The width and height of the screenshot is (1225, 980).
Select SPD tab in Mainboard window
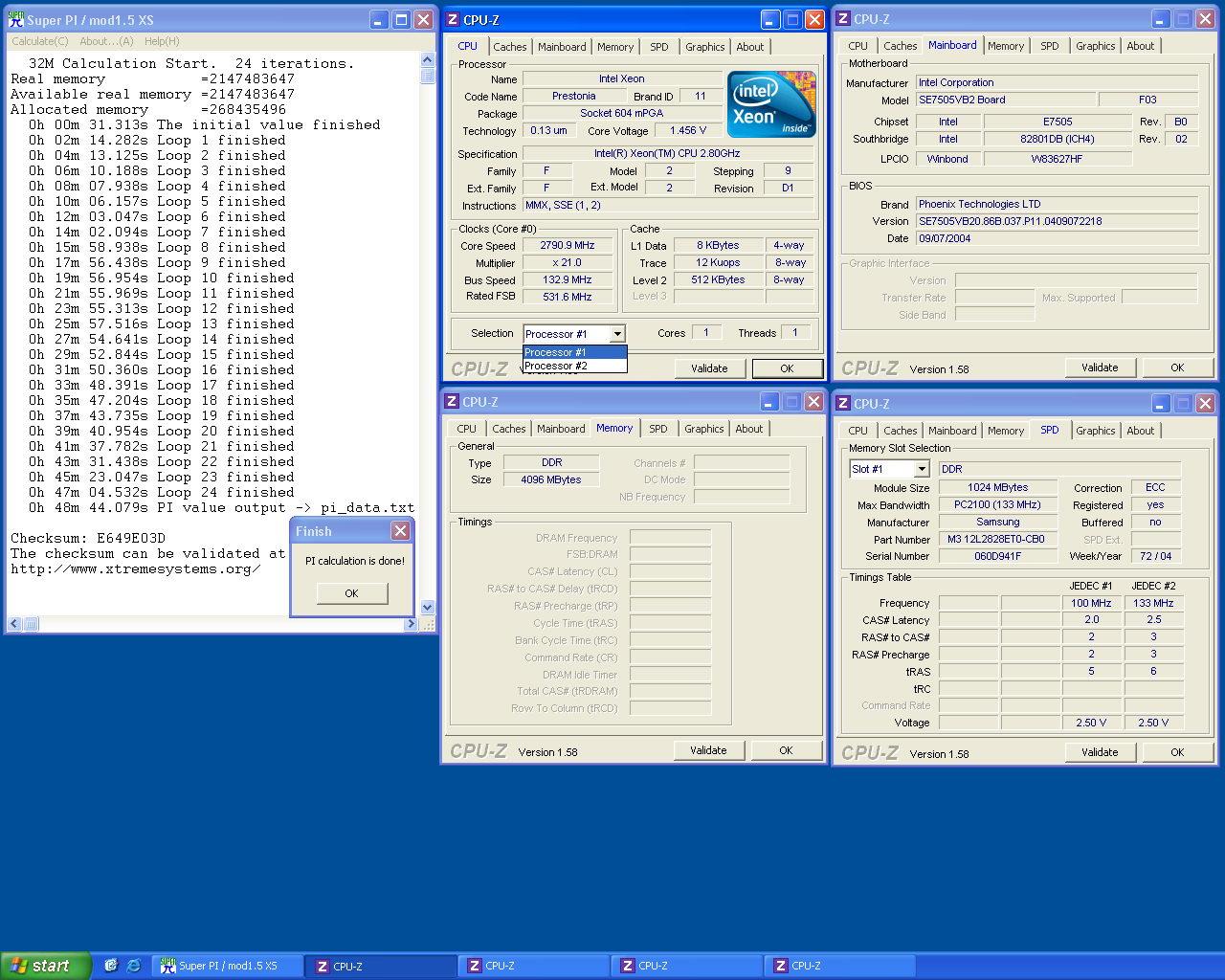1050,46
